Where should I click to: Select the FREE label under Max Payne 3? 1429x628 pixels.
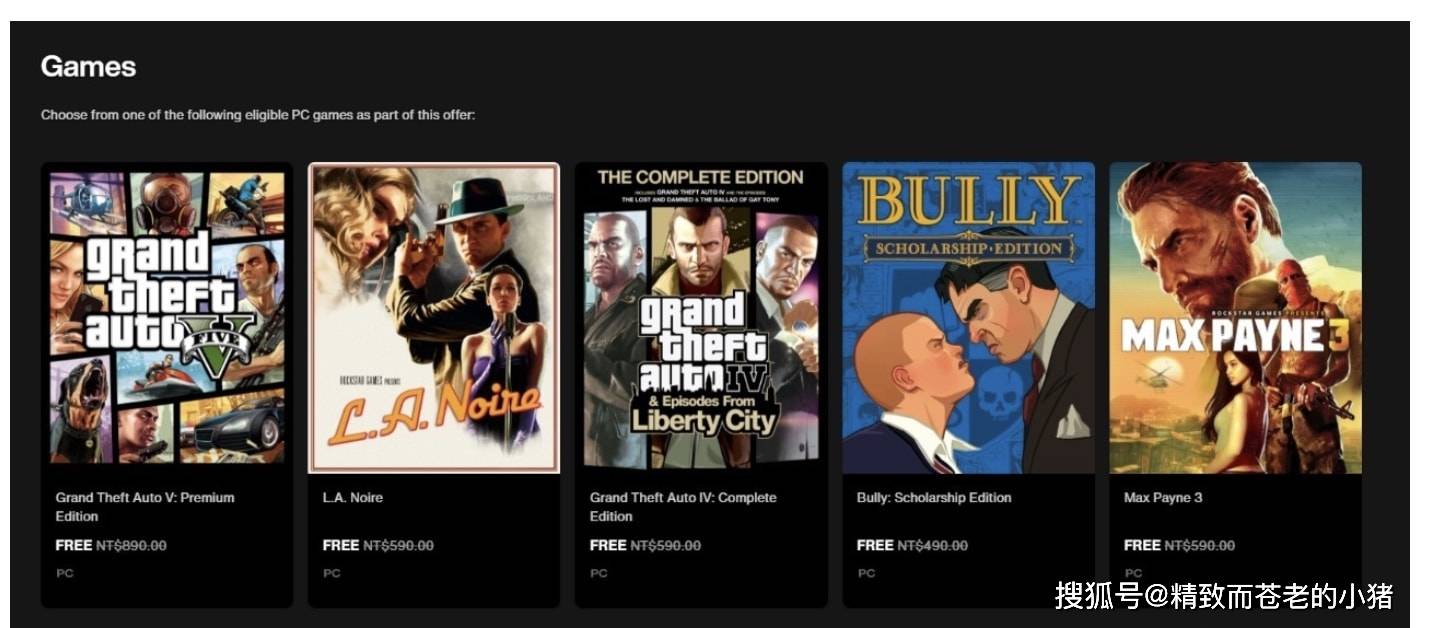pyautogui.click(x=1142, y=546)
